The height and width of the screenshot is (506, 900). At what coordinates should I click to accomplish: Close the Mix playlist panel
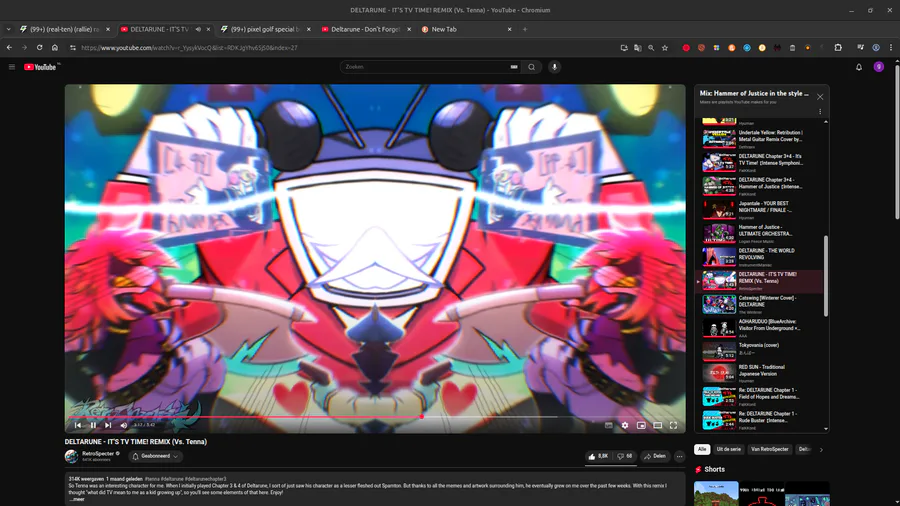tap(820, 97)
